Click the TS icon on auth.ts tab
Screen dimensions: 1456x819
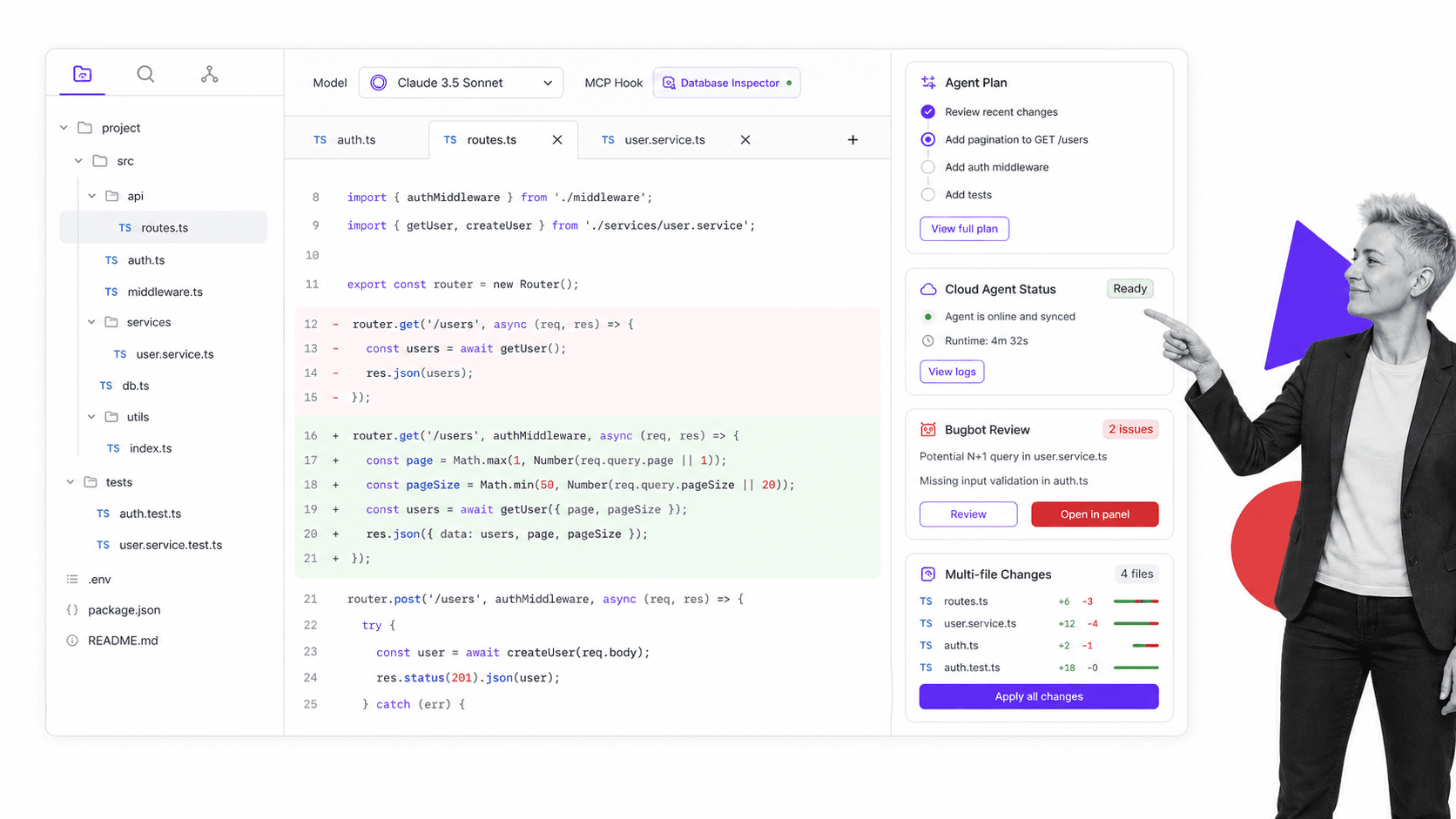320,140
